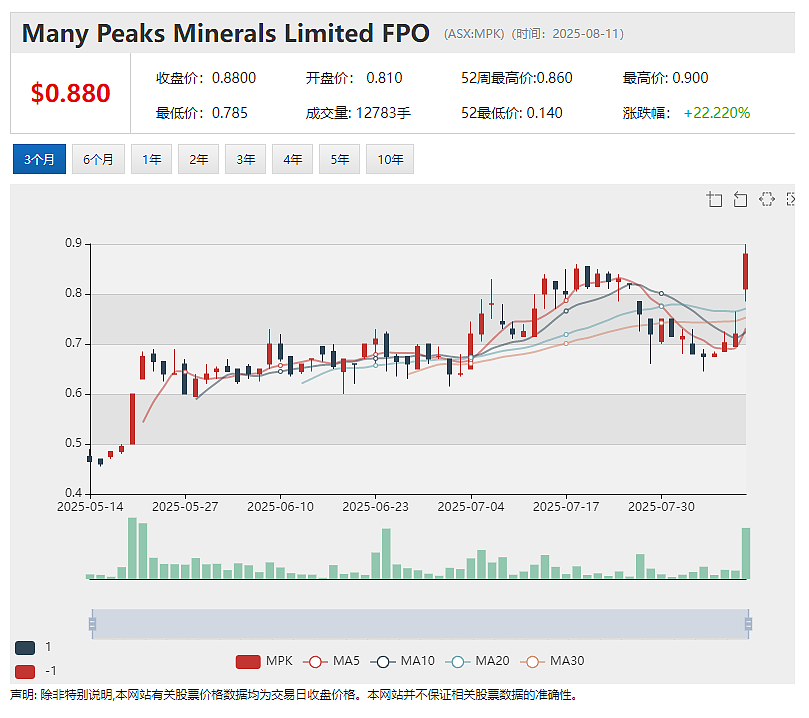Click the 成交量: 12783手 text

pyautogui.click(x=358, y=113)
